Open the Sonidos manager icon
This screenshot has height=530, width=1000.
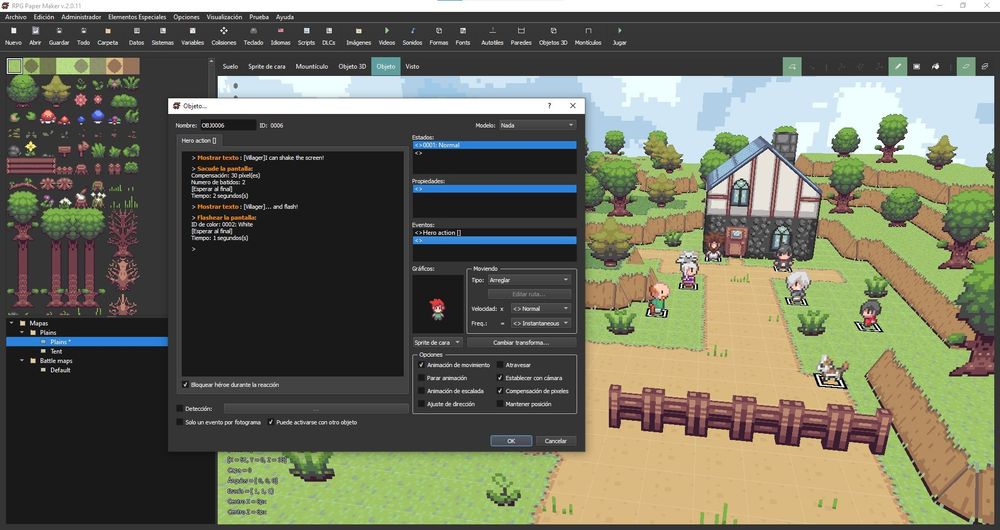click(x=412, y=30)
